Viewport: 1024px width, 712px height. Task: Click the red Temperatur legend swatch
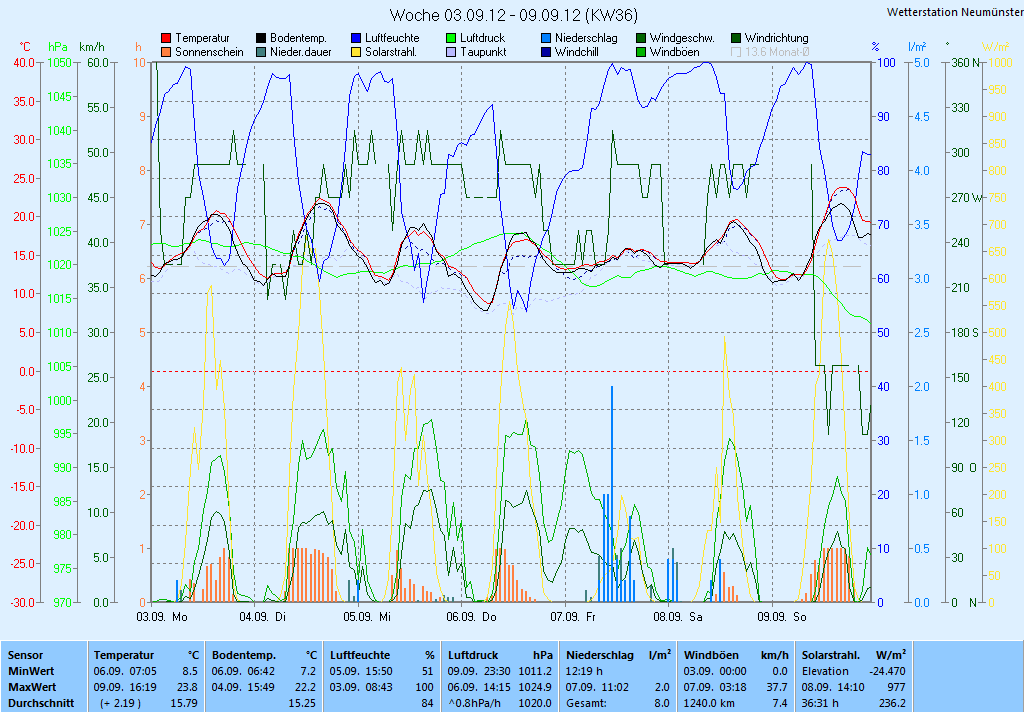166,39
